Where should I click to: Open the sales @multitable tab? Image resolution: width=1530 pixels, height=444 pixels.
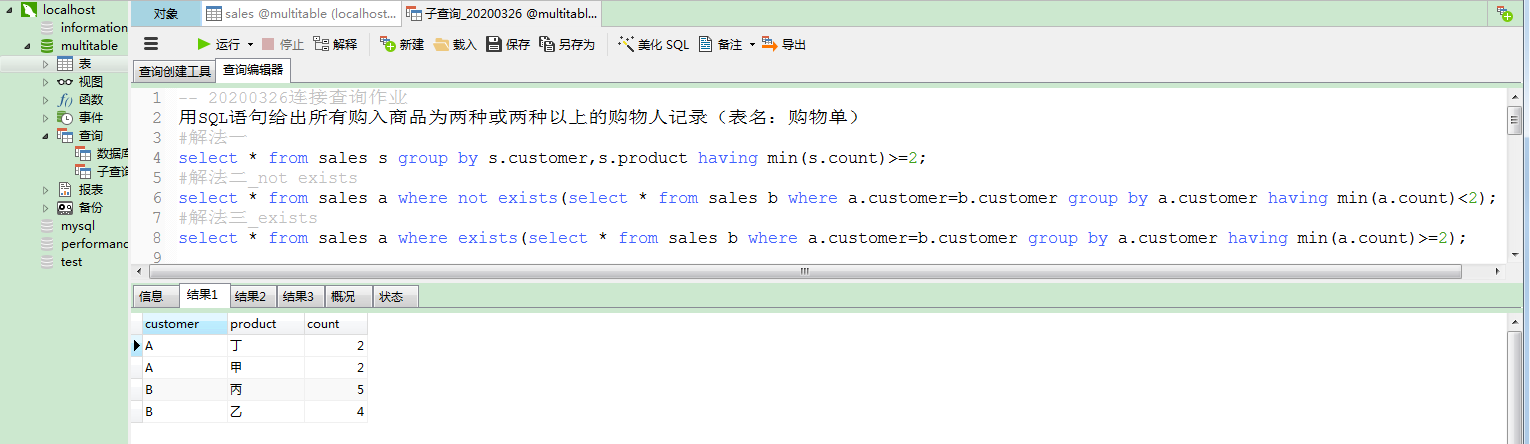point(300,14)
